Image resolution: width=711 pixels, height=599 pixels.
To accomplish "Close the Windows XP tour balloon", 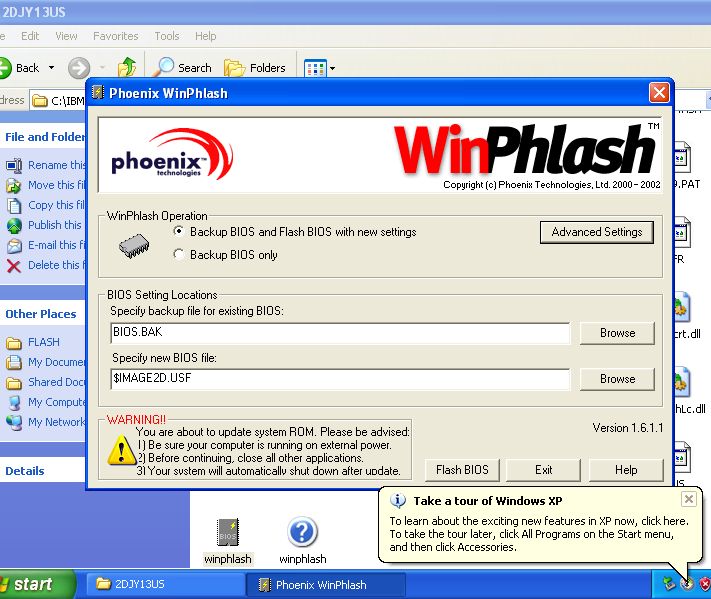I will [x=688, y=499].
